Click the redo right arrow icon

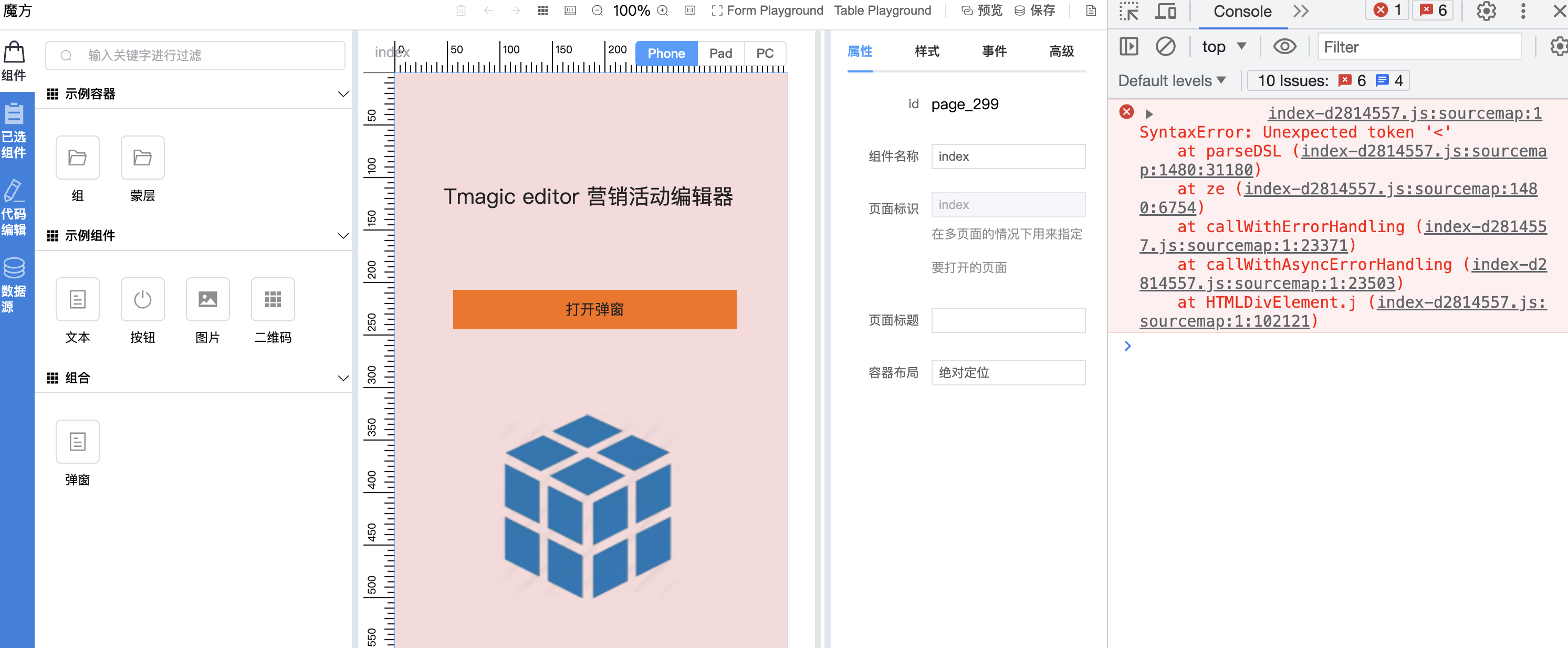516,11
